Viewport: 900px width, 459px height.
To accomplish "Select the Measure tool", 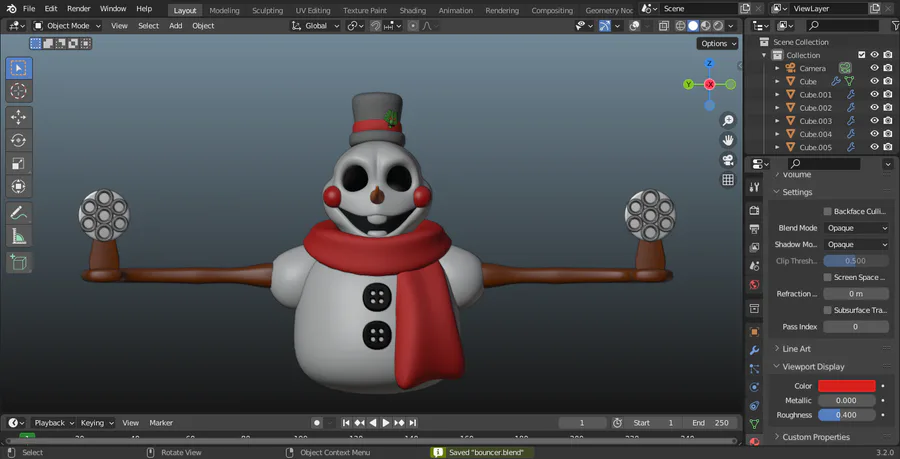I will tap(18, 236).
